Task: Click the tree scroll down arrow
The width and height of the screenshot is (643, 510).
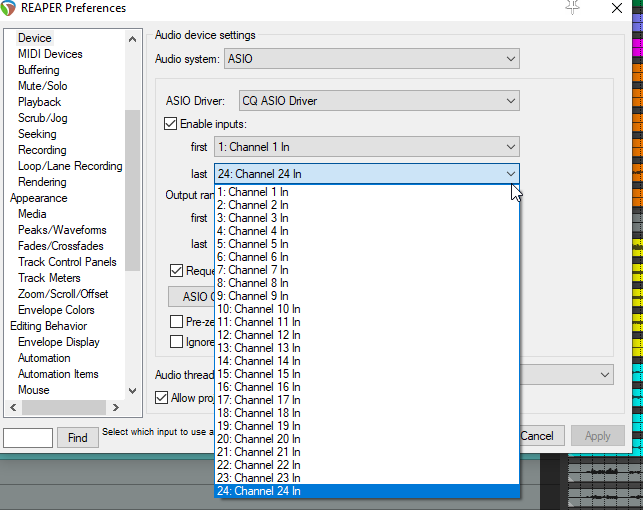Action: 132,391
